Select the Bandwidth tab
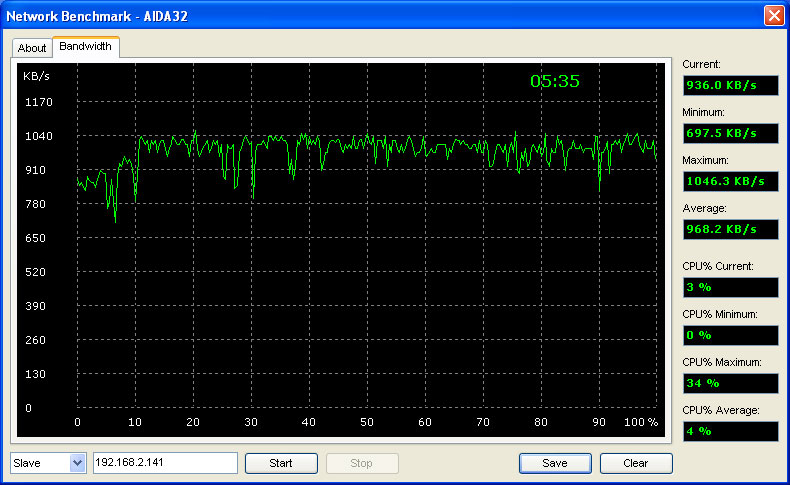The image size is (790, 485). point(86,46)
